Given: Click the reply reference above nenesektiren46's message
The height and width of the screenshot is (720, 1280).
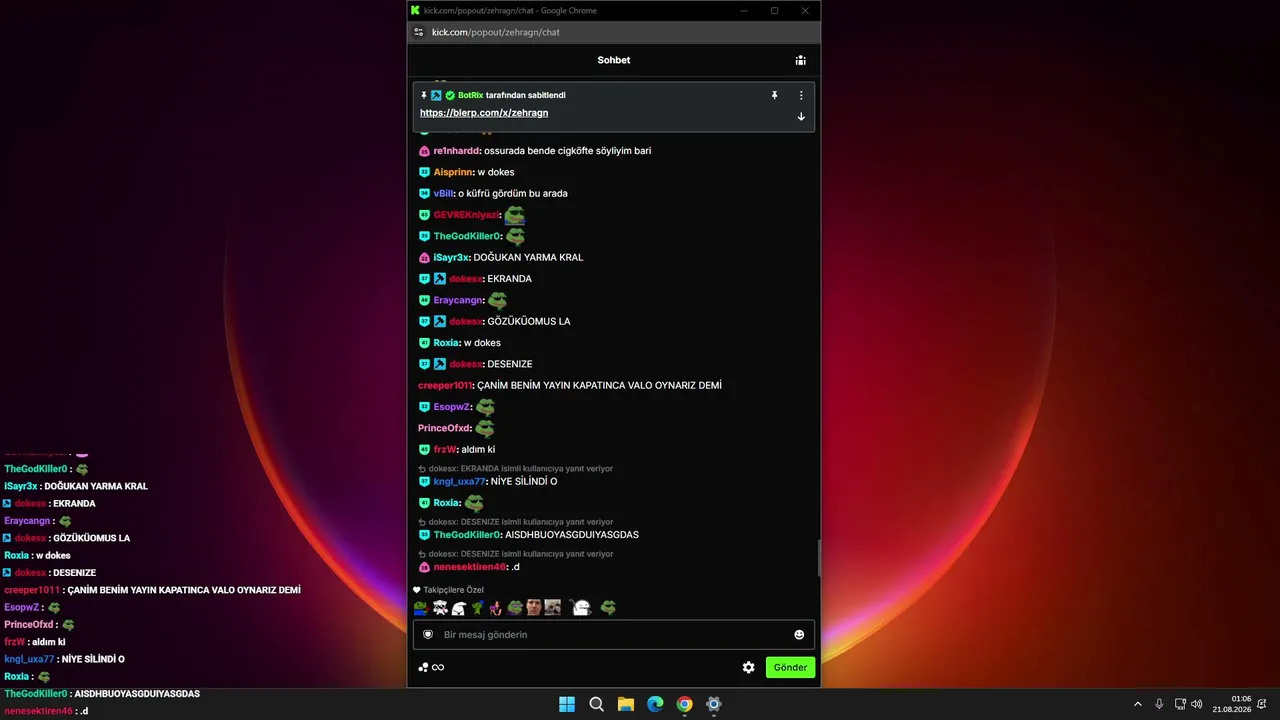Looking at the screenshot, I should [x=515, y=554].
